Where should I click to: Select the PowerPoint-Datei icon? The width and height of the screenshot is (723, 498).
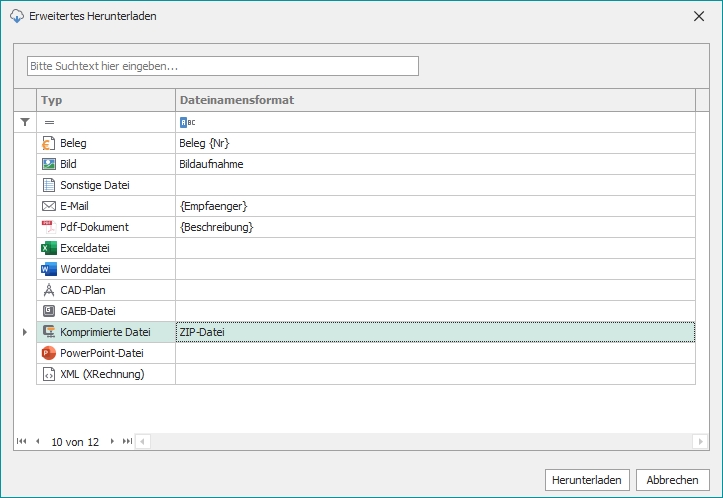(48, 353)
